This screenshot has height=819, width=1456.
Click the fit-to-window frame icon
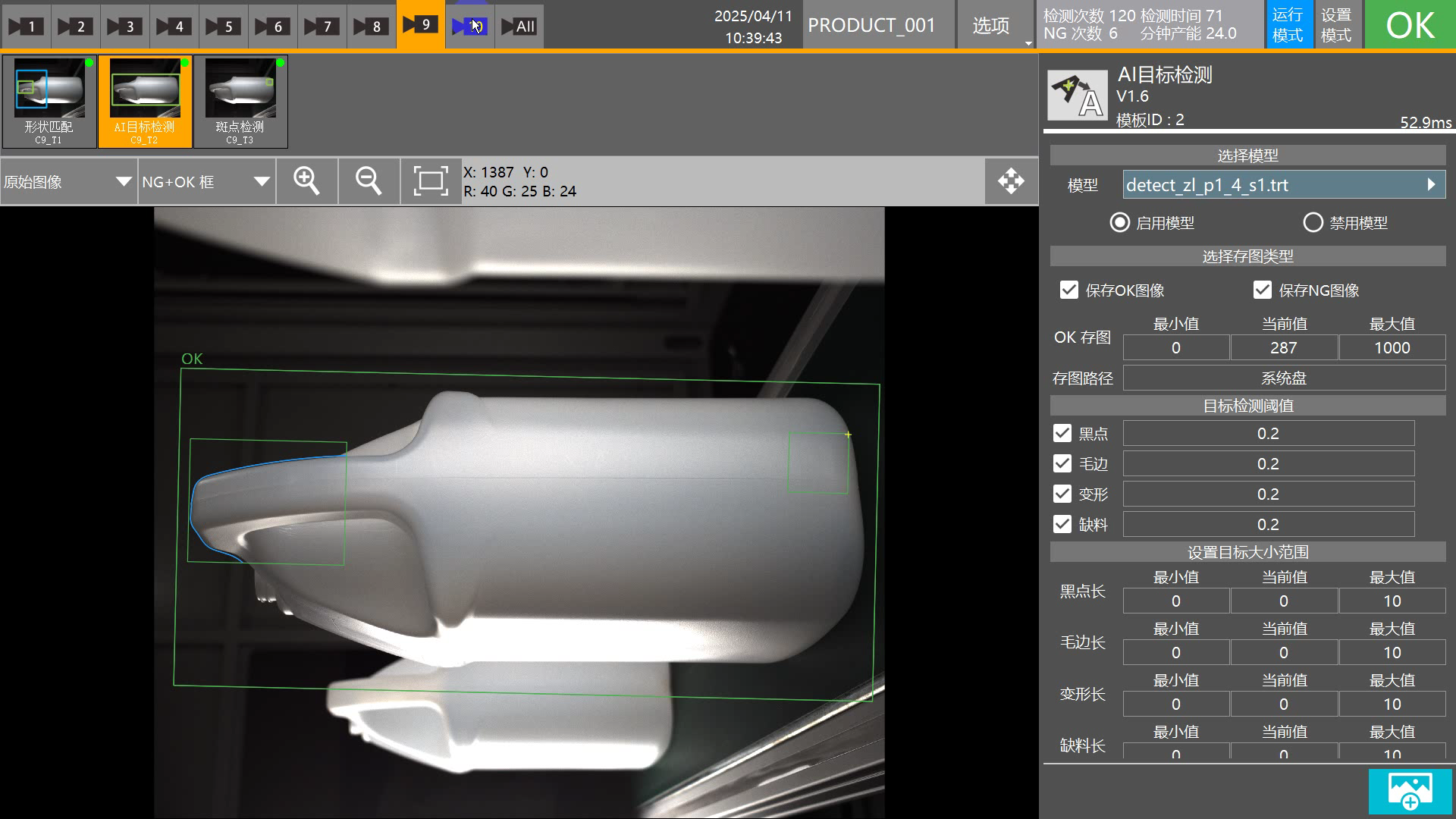click(431, 181)
